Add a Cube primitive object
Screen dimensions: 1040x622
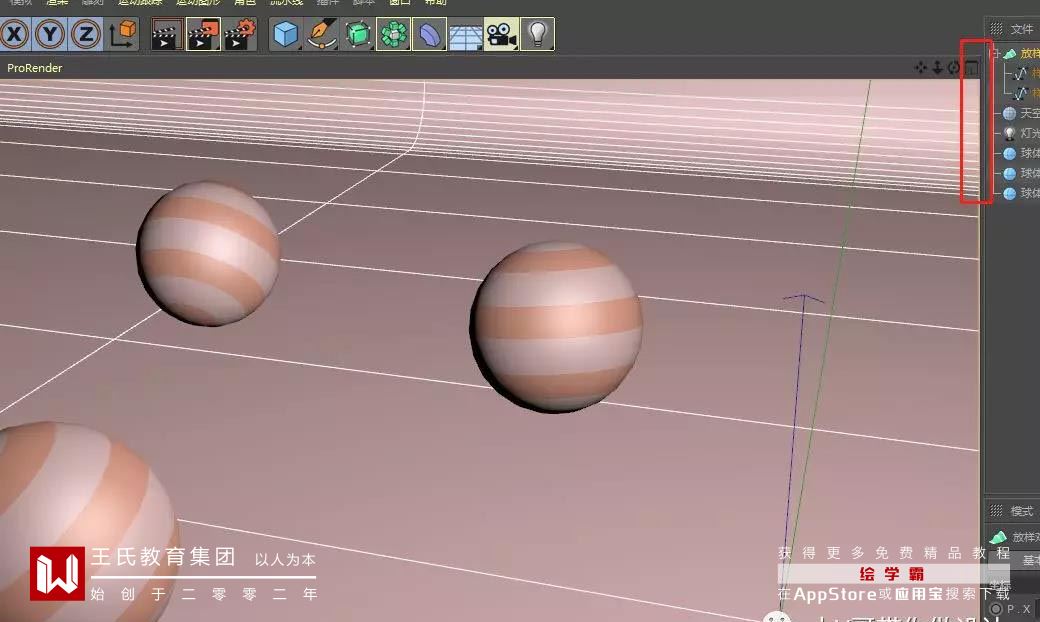click(286, 34)
